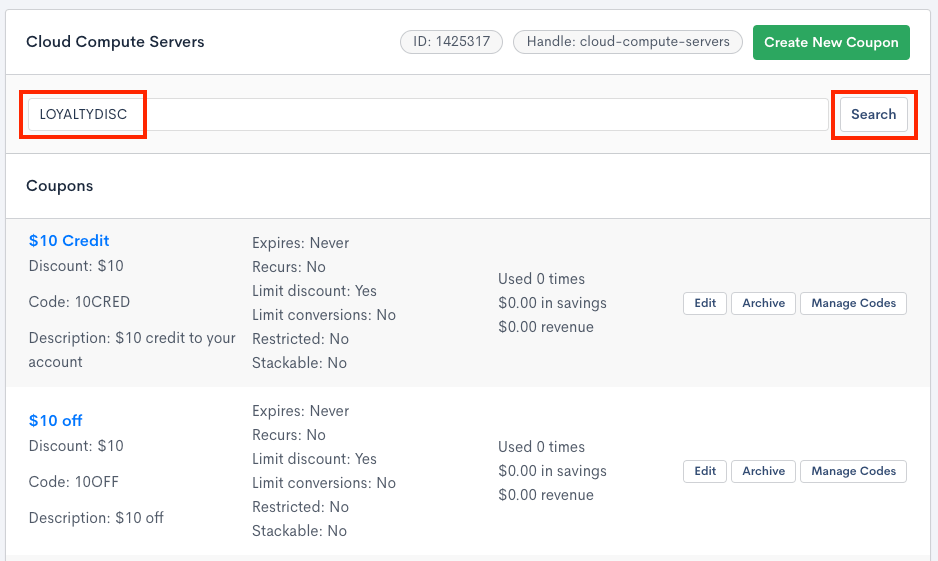Click the Code: 10CRED text
This screenshot has width=938, height=561.
point(80,302)
